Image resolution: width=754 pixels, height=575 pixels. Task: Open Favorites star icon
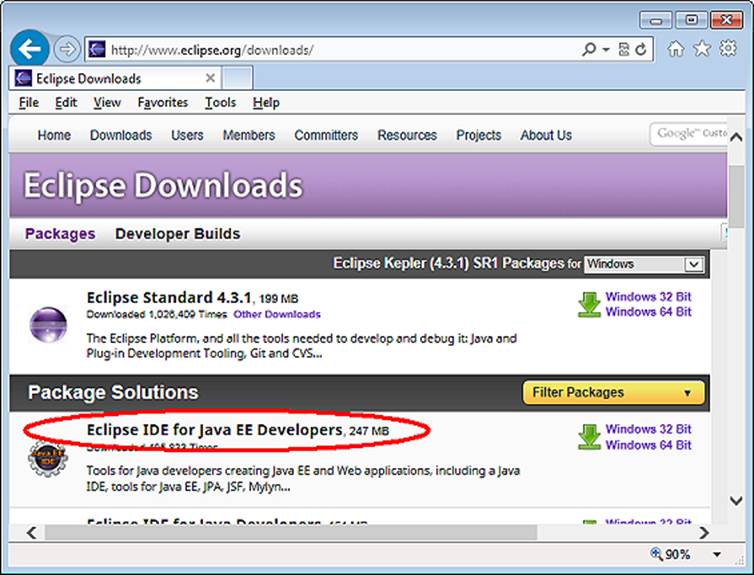(x=702, y=48)
